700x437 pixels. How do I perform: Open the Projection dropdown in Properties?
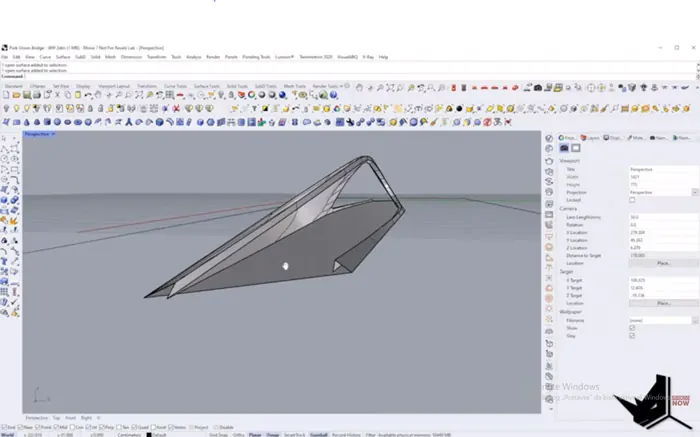tap(695, 192)
